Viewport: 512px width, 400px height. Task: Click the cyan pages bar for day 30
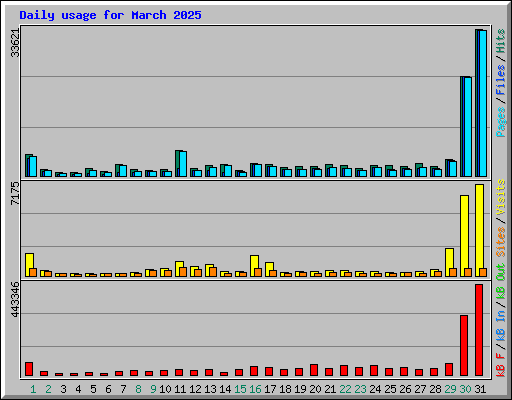click(x=468, y=127)
